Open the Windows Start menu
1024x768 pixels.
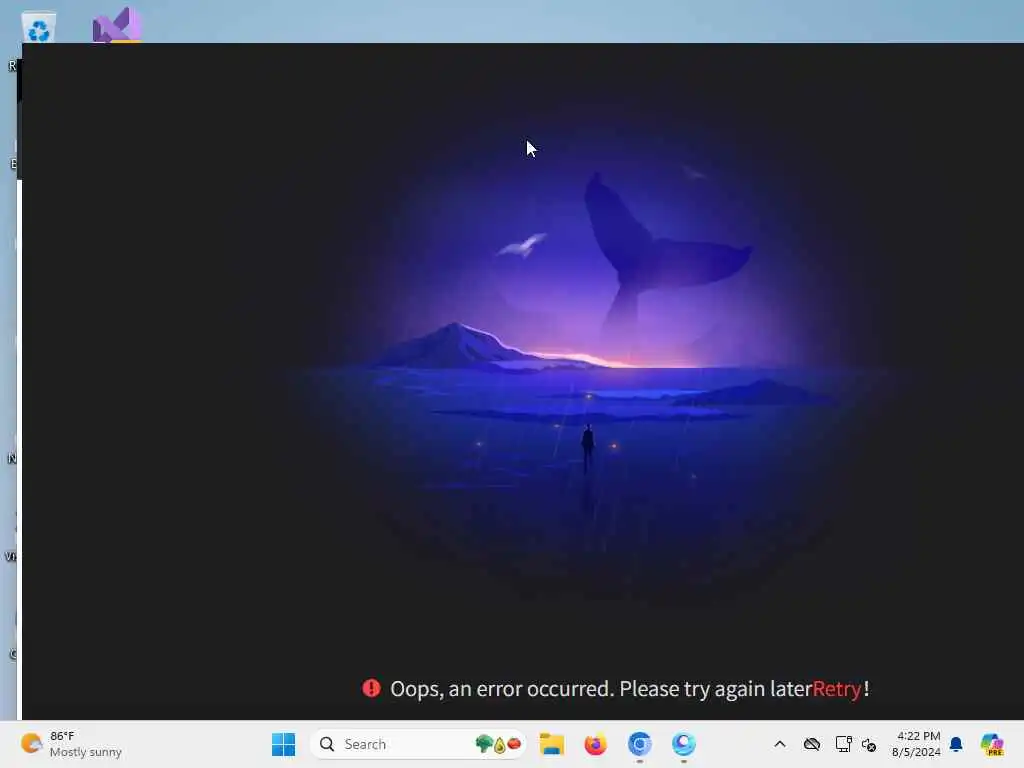pyautogui.click(x=283, y=744)
